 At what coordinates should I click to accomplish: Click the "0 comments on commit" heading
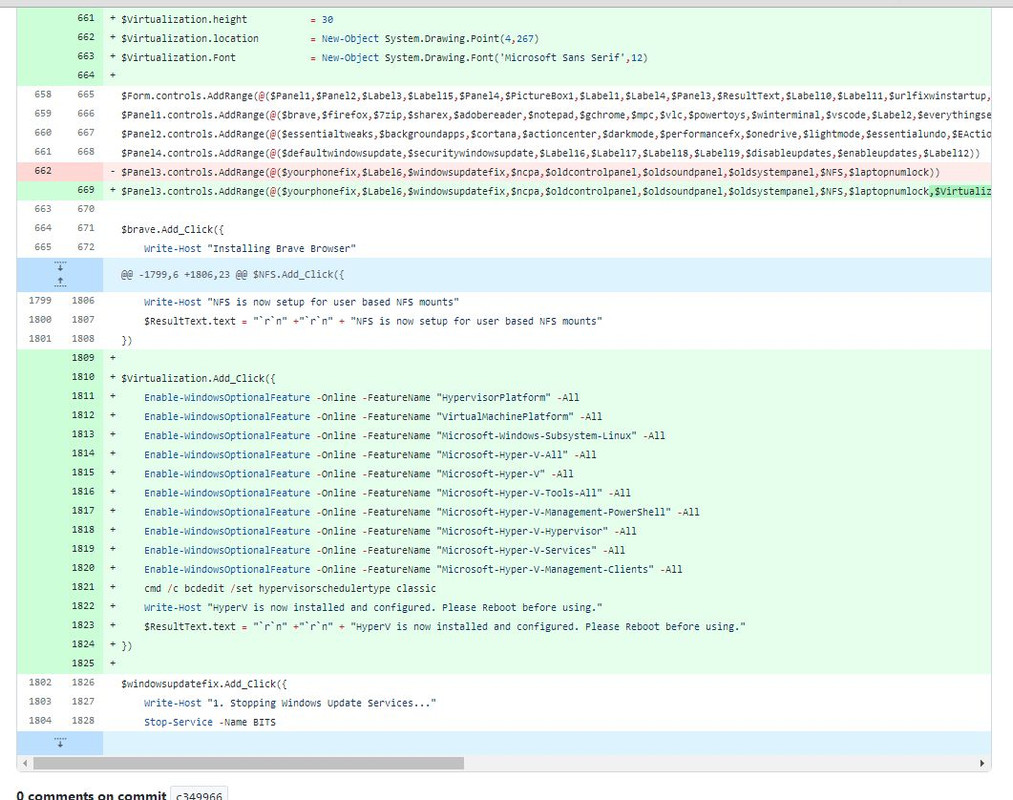91,795
